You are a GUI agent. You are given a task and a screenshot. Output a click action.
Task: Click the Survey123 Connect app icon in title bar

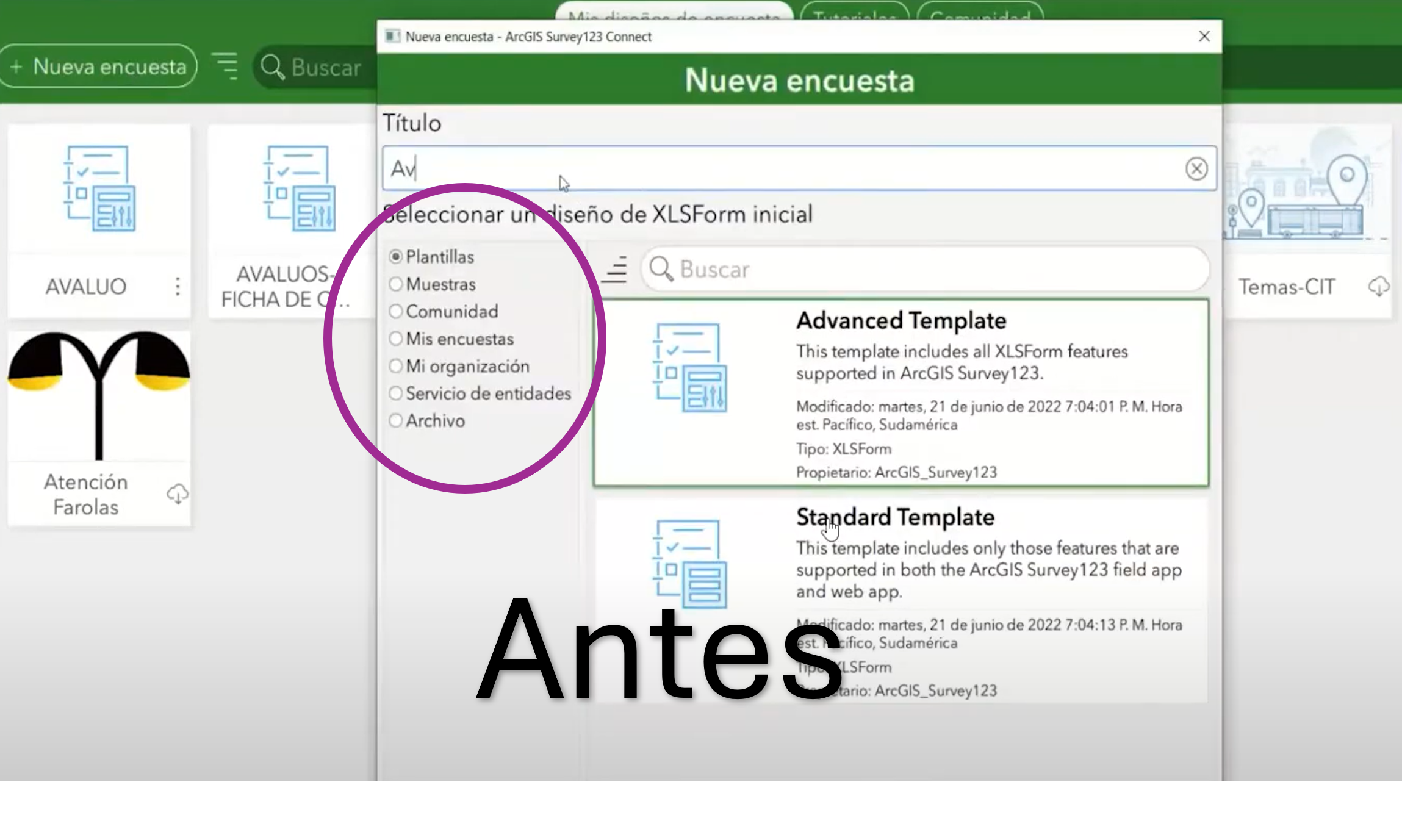tap(393, 37)
